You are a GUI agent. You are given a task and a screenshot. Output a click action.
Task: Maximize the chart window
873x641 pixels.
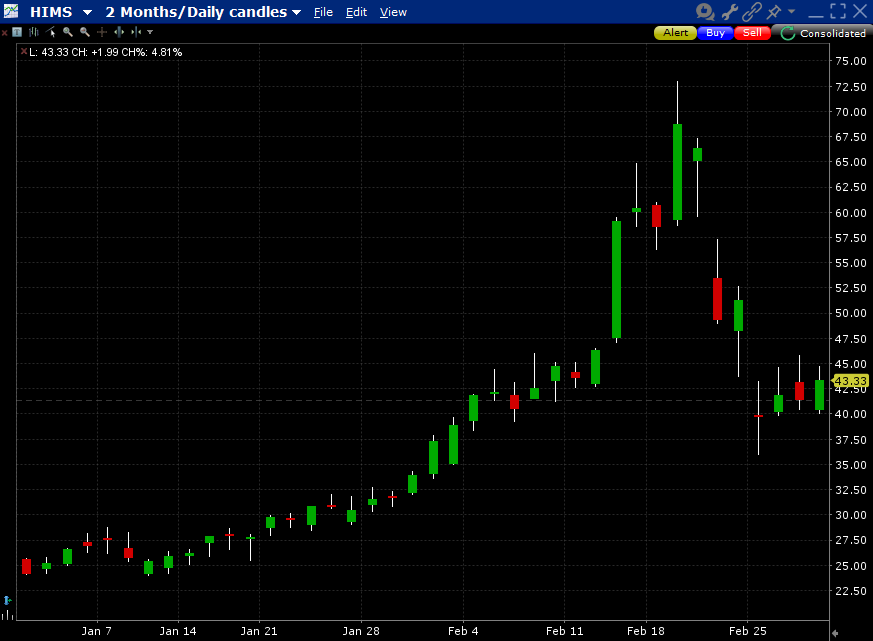838,11
